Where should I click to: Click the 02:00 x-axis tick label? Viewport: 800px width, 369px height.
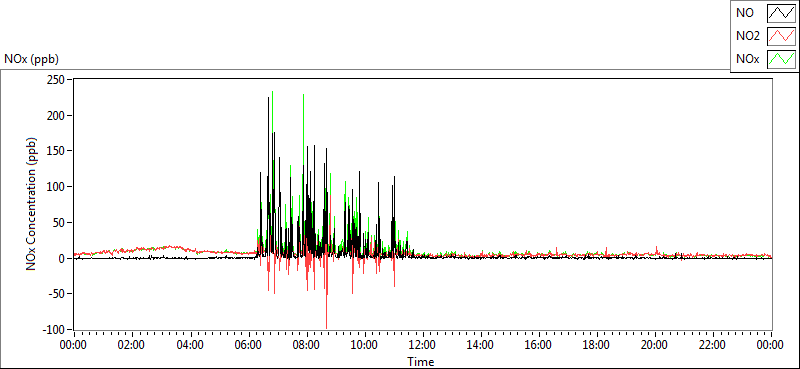(132, 345)
